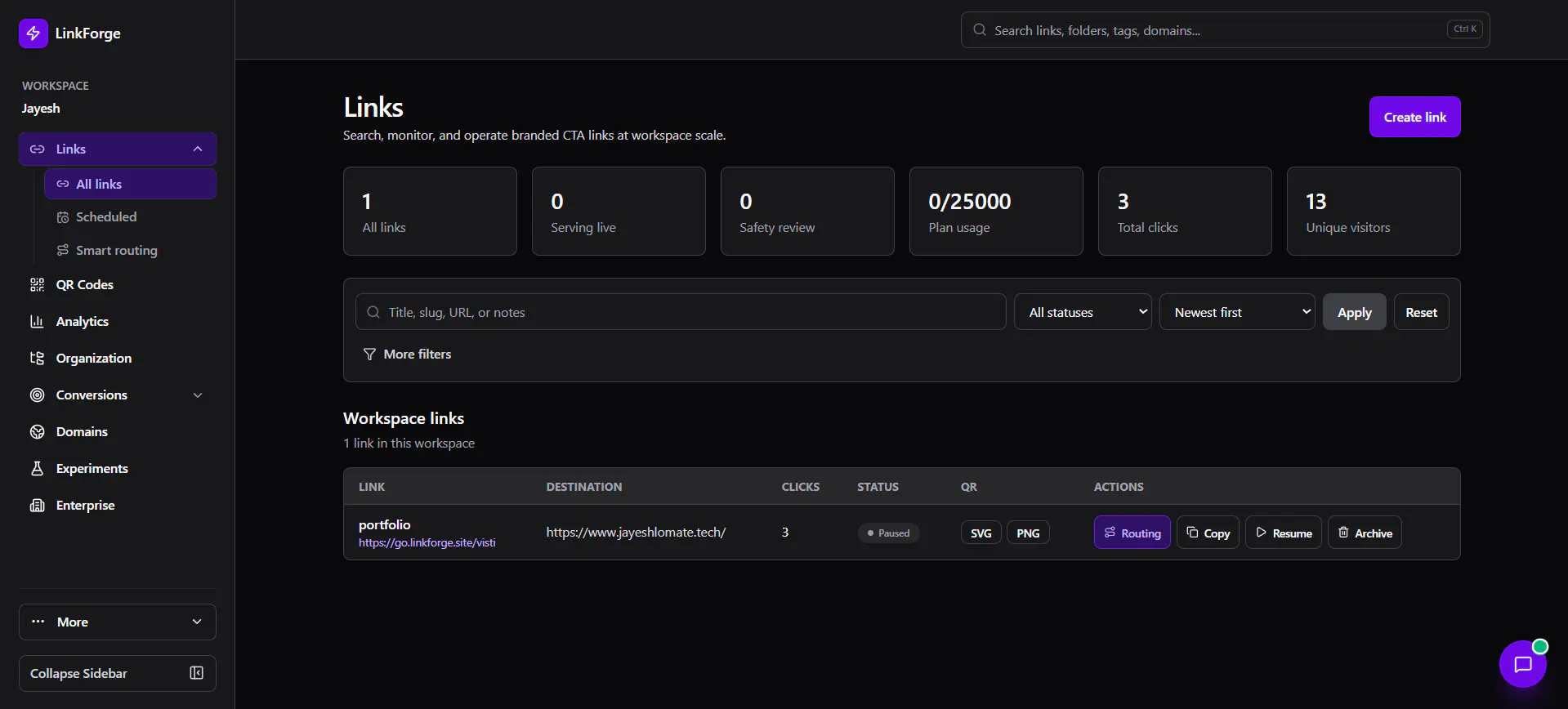Viewport: 1568px width, 709px height.
Task: Focus the global search field
Action: click(1225, 30)
